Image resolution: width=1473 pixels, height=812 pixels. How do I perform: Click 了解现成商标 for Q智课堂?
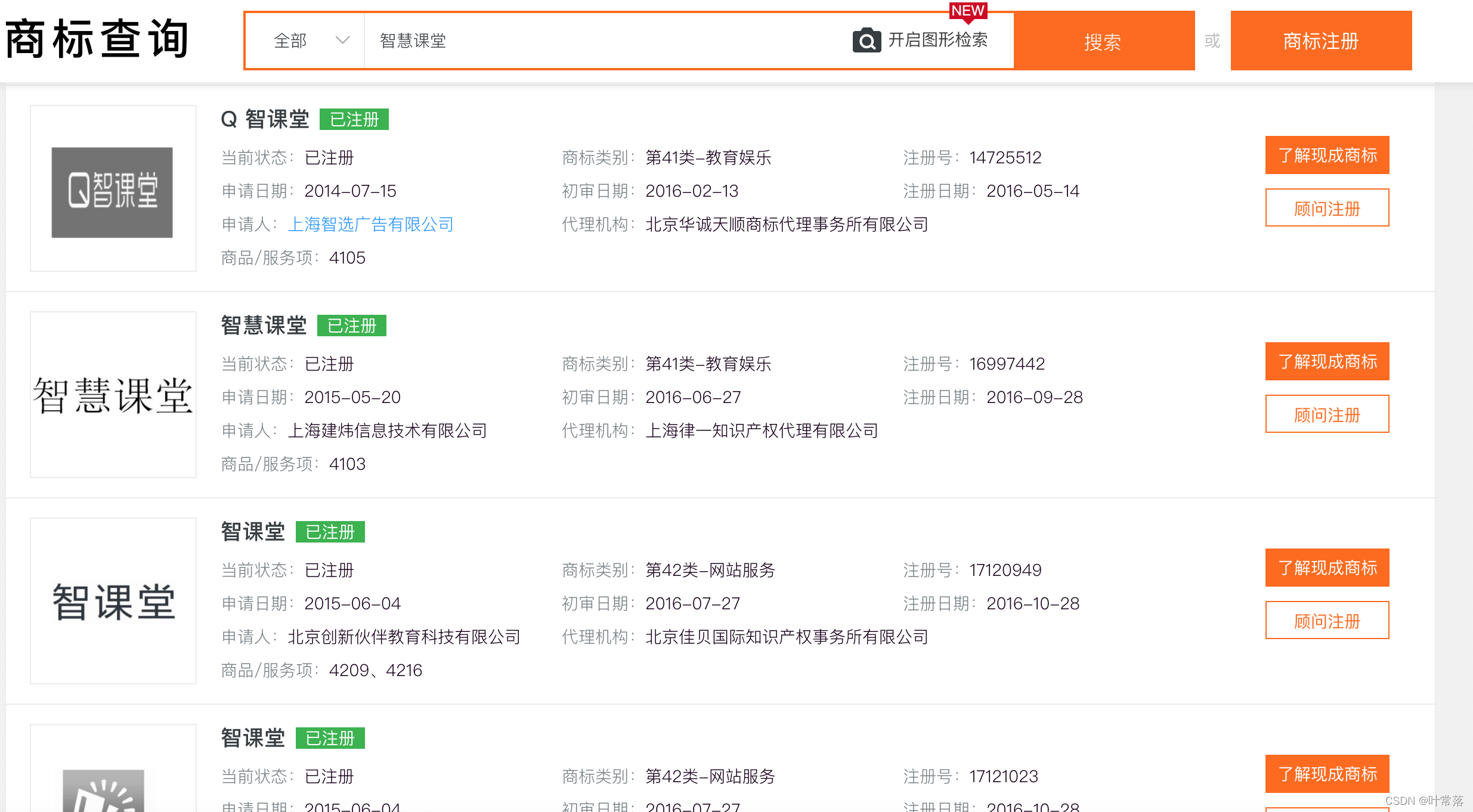click(1327, 155)
